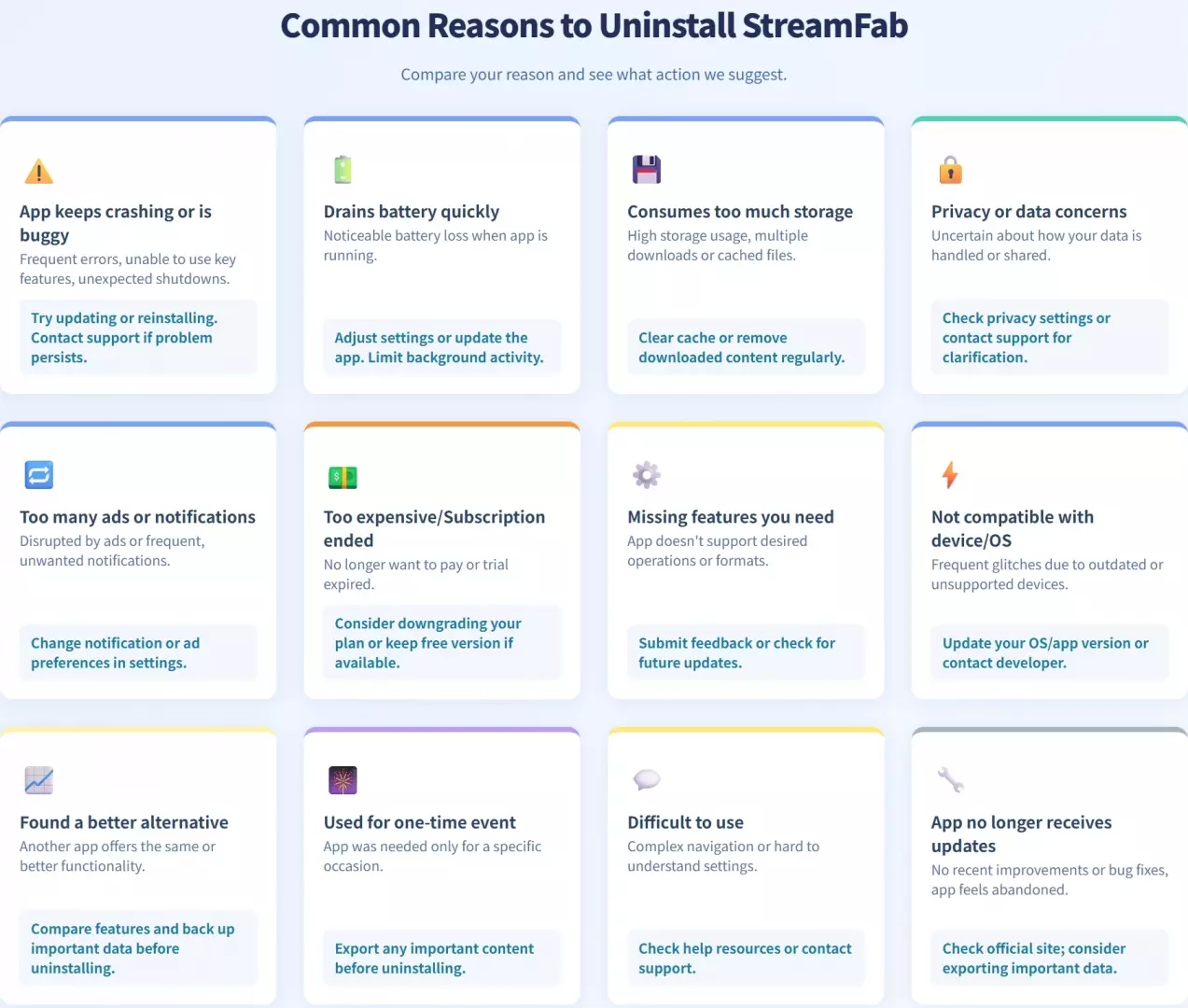Click the 'Update your OS/app version' suggestion
This screenshot has height=1008, width=1188.
coord(1049,652)
